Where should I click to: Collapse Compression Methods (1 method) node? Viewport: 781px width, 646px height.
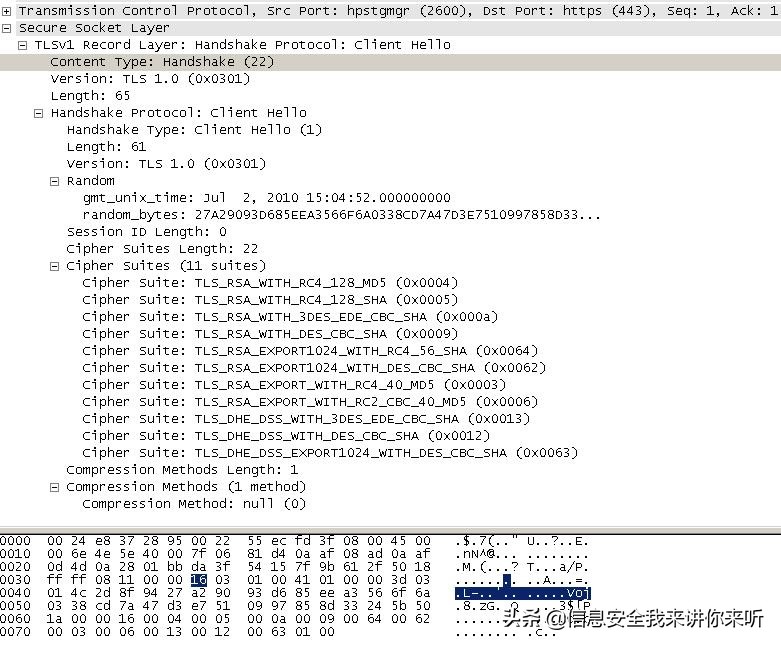[x=54, y=487]
